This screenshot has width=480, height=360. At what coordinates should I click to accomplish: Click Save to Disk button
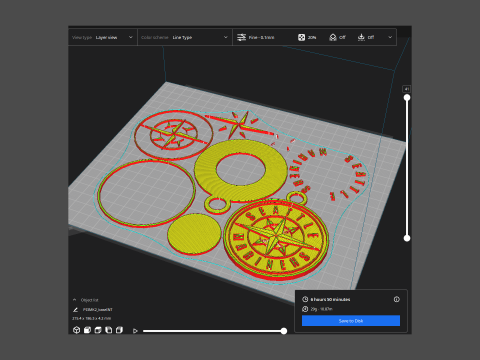[351, 321]
